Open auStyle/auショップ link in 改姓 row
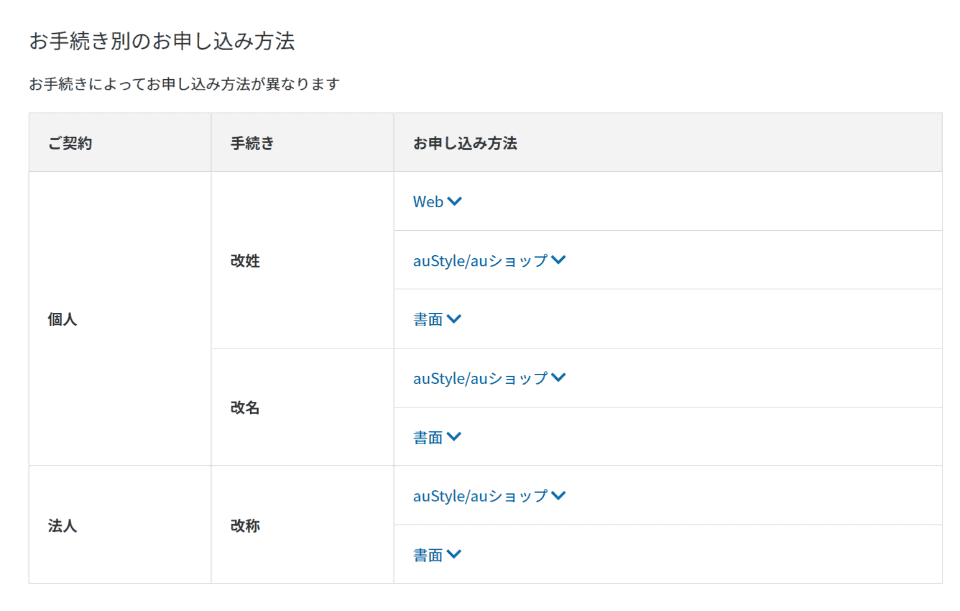Screen dimensions: 960x611 [x=489, y=260]
